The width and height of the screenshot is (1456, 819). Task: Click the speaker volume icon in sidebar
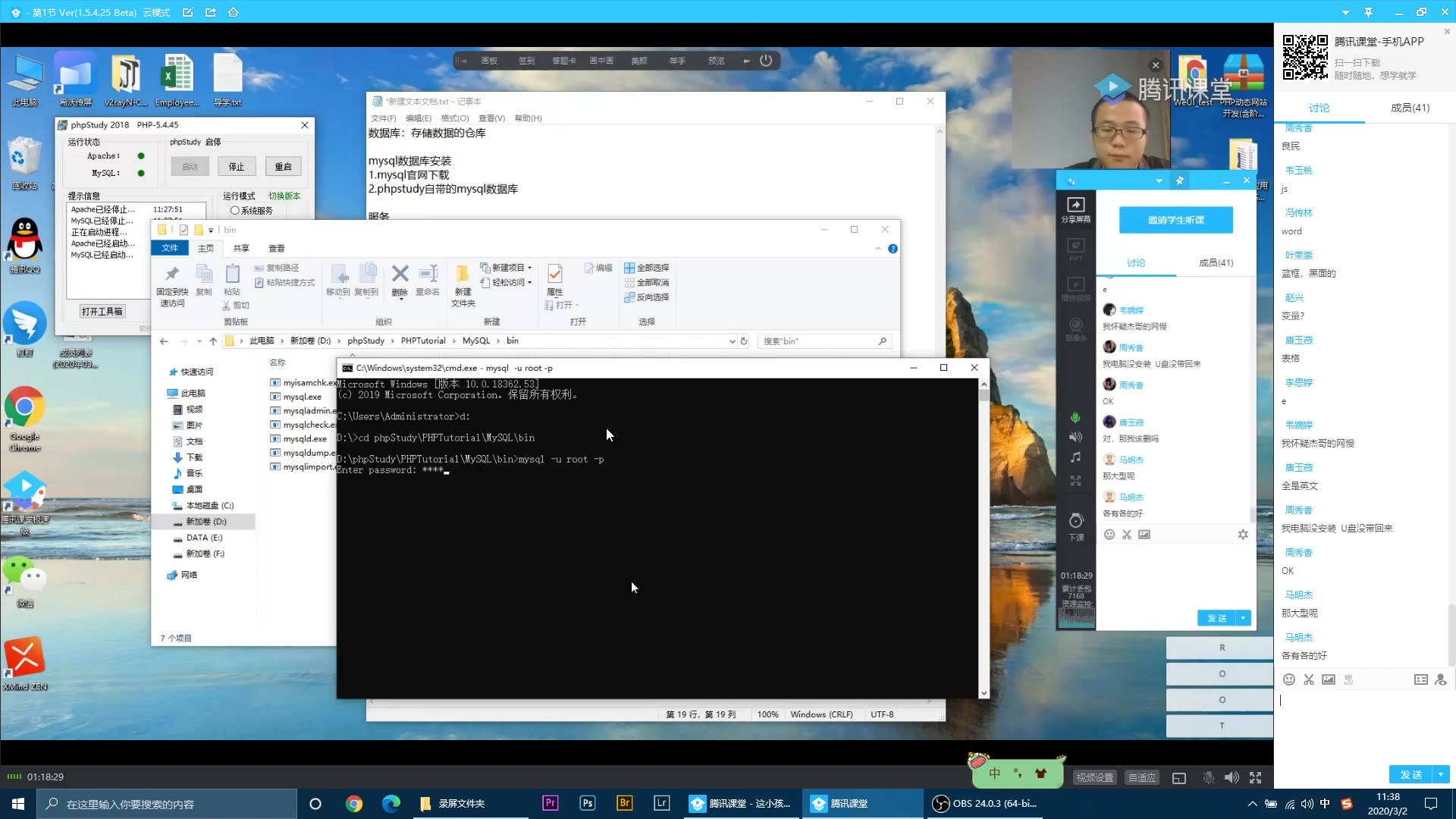[1075, 437]
